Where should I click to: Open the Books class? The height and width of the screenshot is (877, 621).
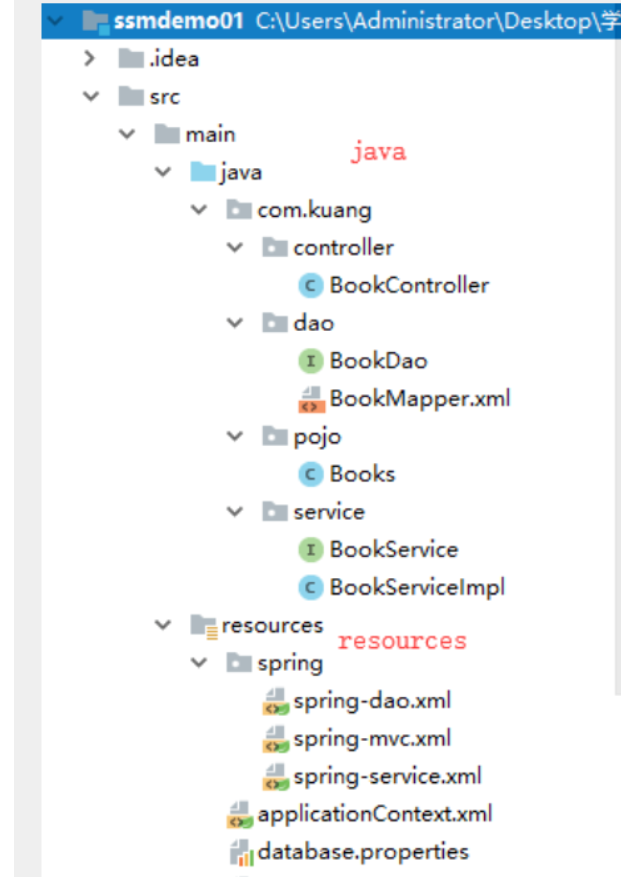click(x=363, y=474)
